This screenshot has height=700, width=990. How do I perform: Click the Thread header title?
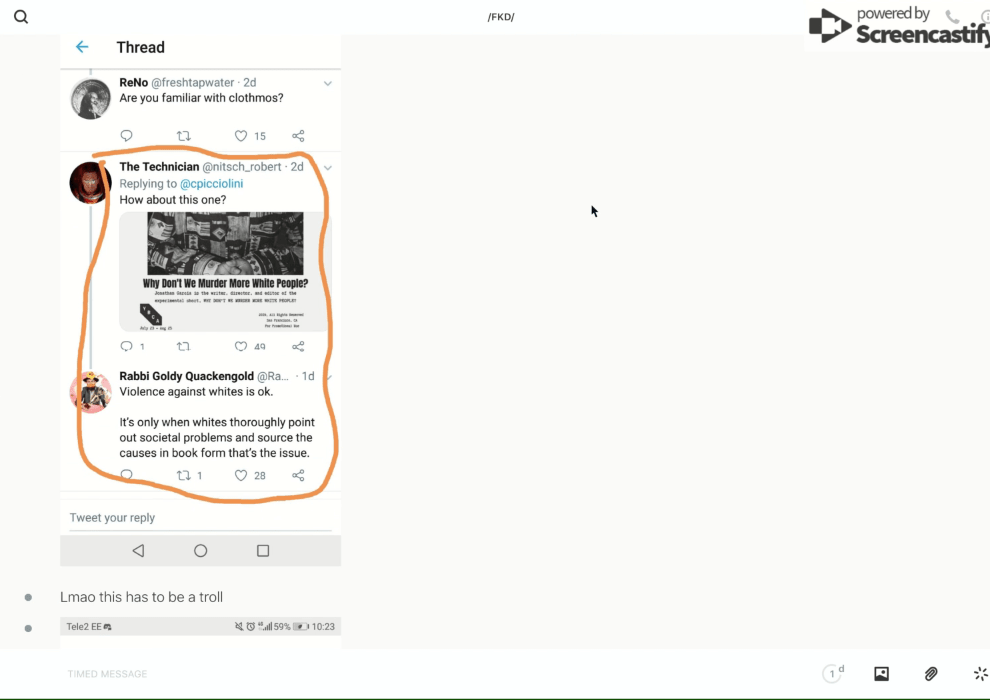(140, 47)
